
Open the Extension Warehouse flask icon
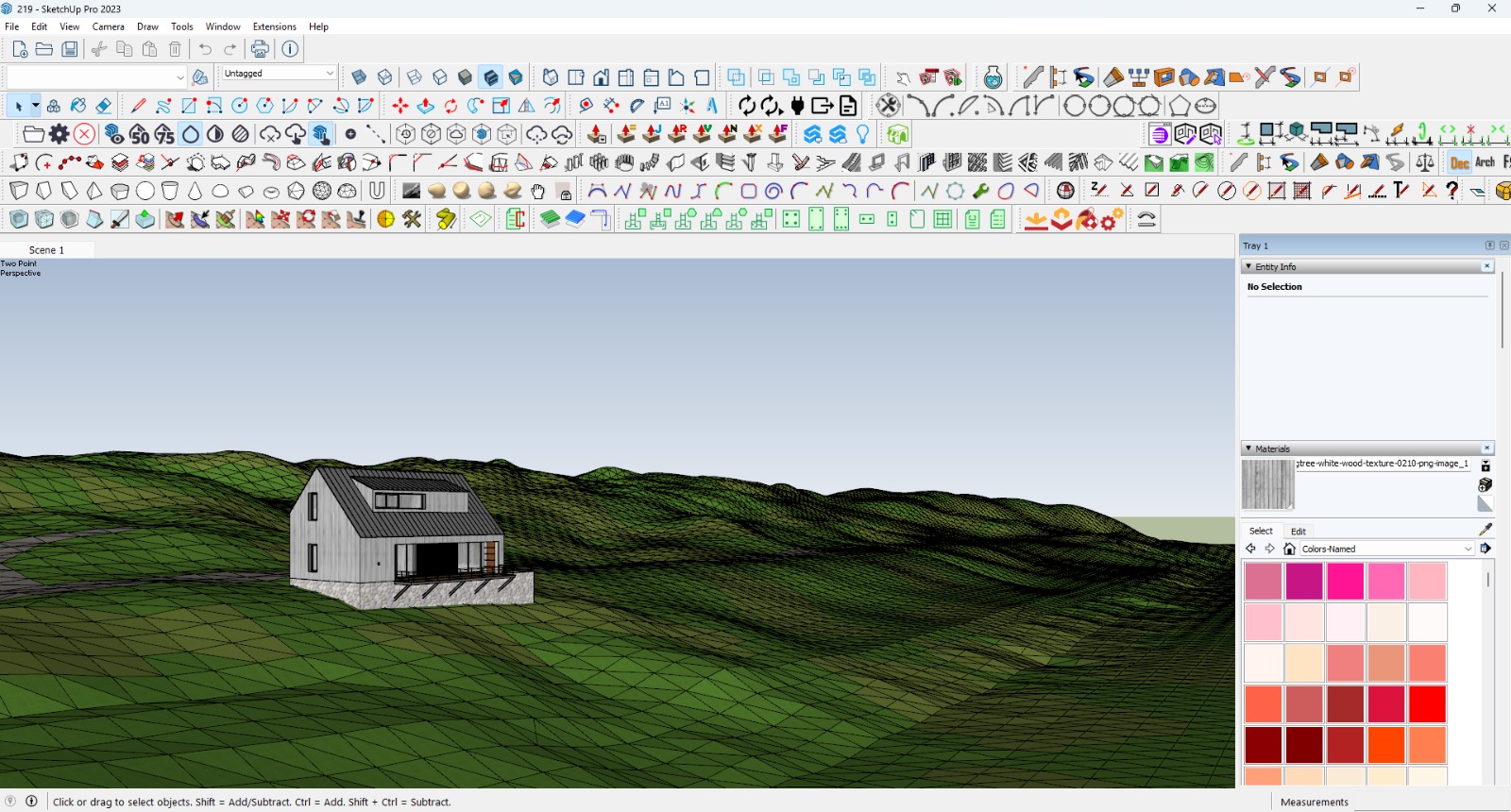[x=993, y=77]
